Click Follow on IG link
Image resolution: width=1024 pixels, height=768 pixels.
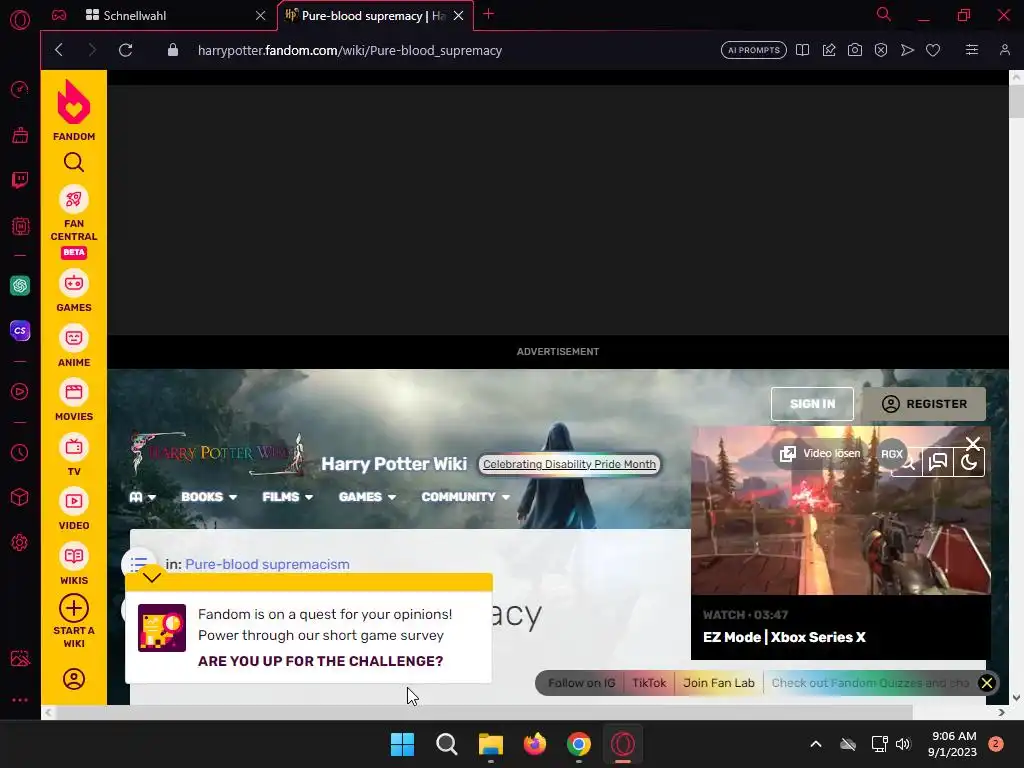click(581, 683)
